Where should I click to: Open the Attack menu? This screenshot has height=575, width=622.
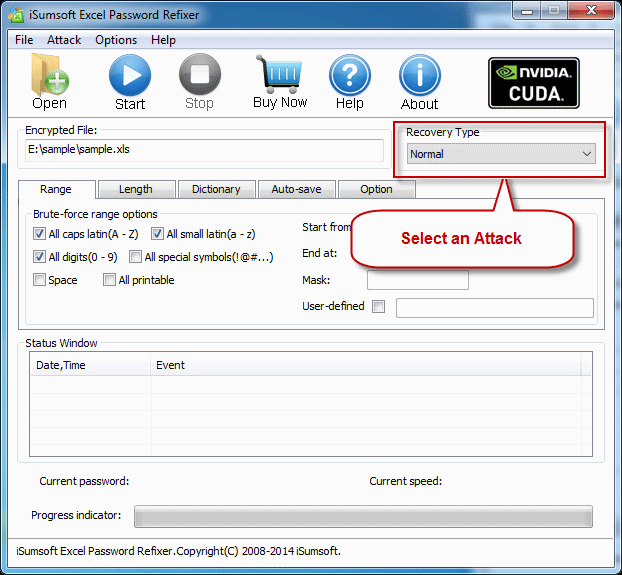tap(64, 40)
